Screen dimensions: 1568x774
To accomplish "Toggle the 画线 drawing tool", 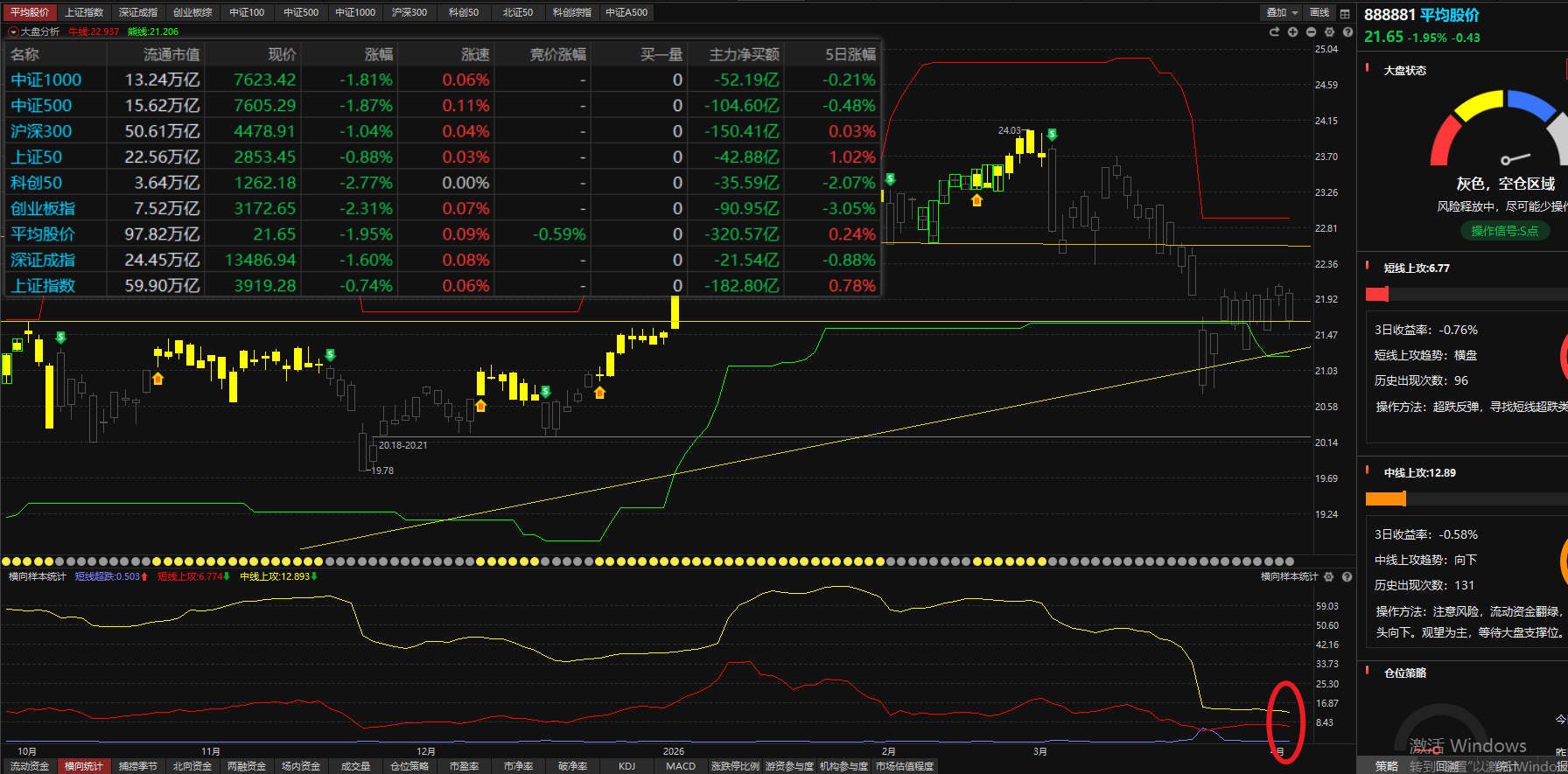I will (x=1319, y=13).
